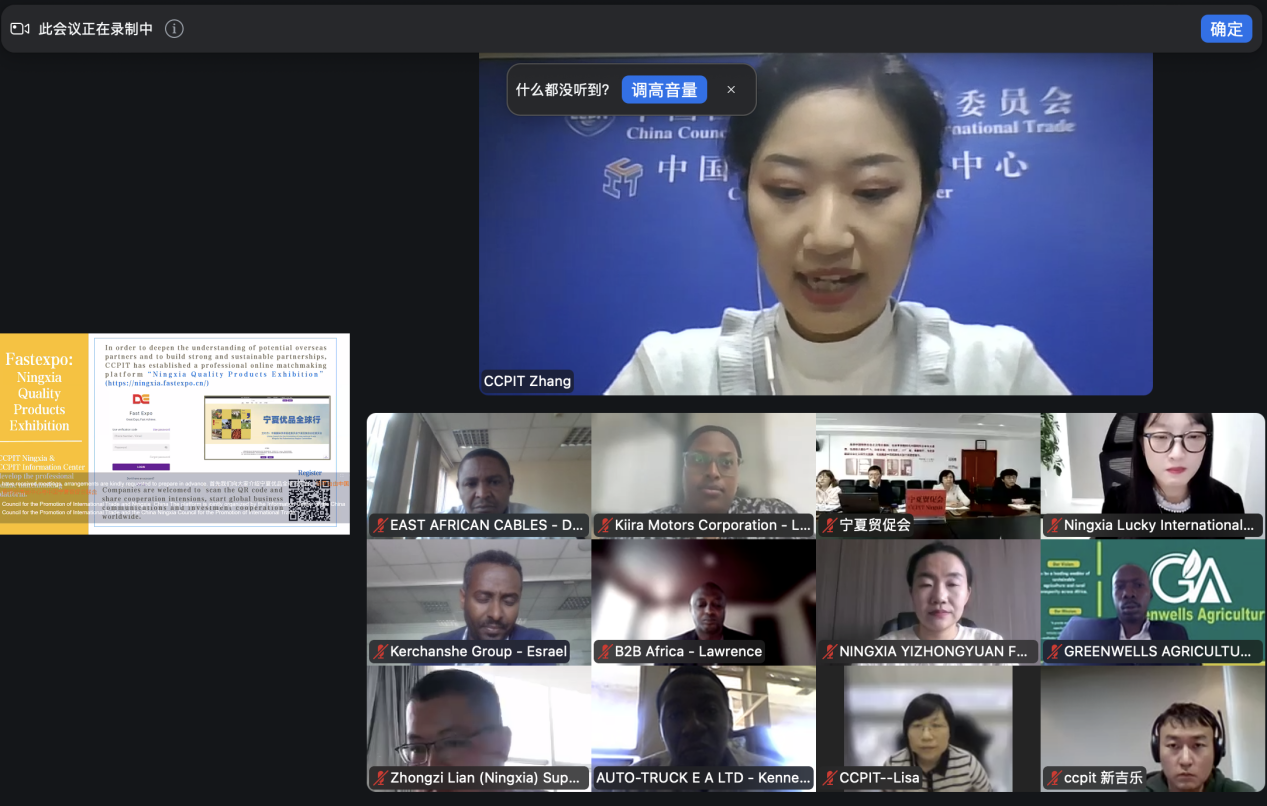
Task: Click the recording camera icon
Action: 20,29
